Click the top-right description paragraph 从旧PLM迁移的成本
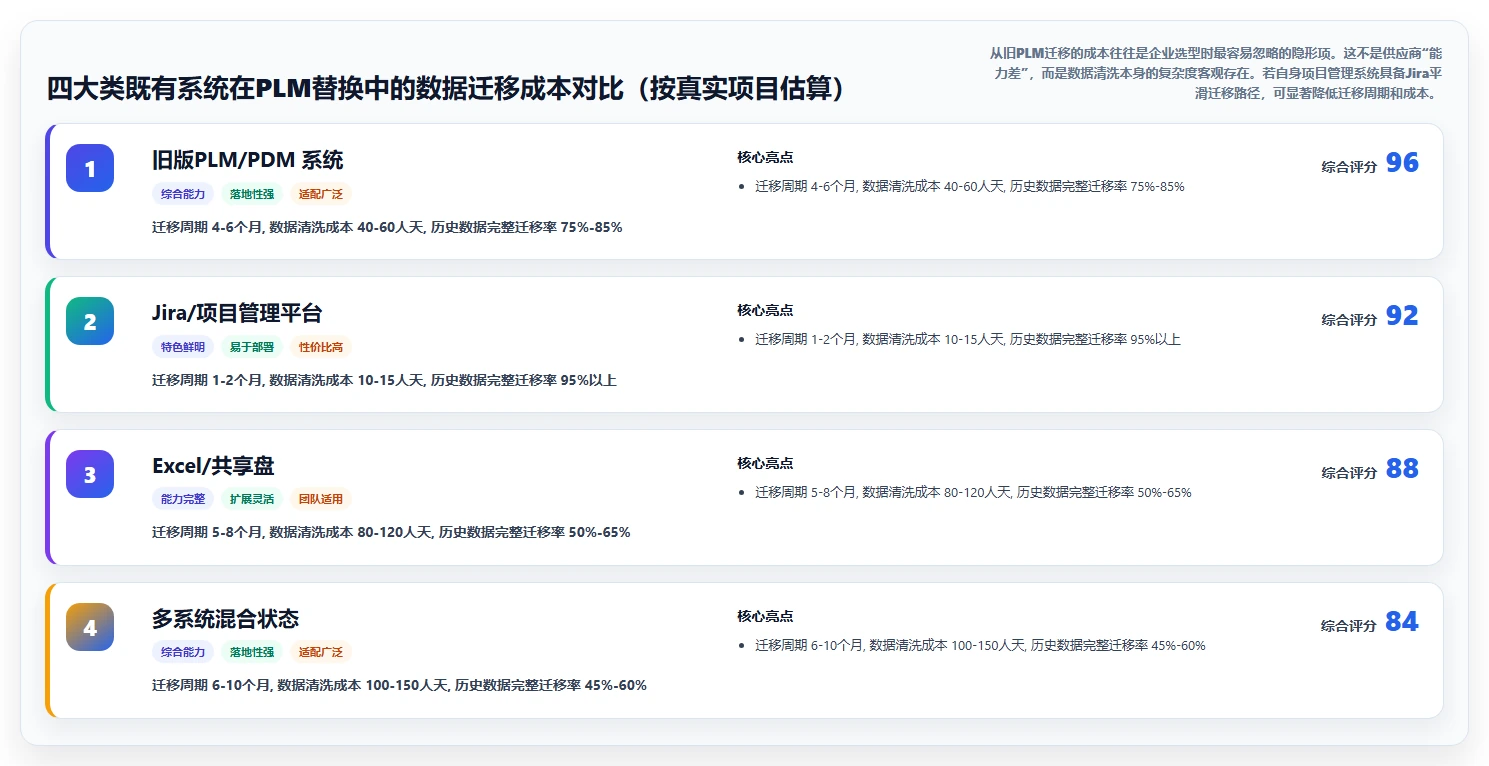Image resolution: width=1489 pixels, height=766 pixels. tap(1215, 72)
